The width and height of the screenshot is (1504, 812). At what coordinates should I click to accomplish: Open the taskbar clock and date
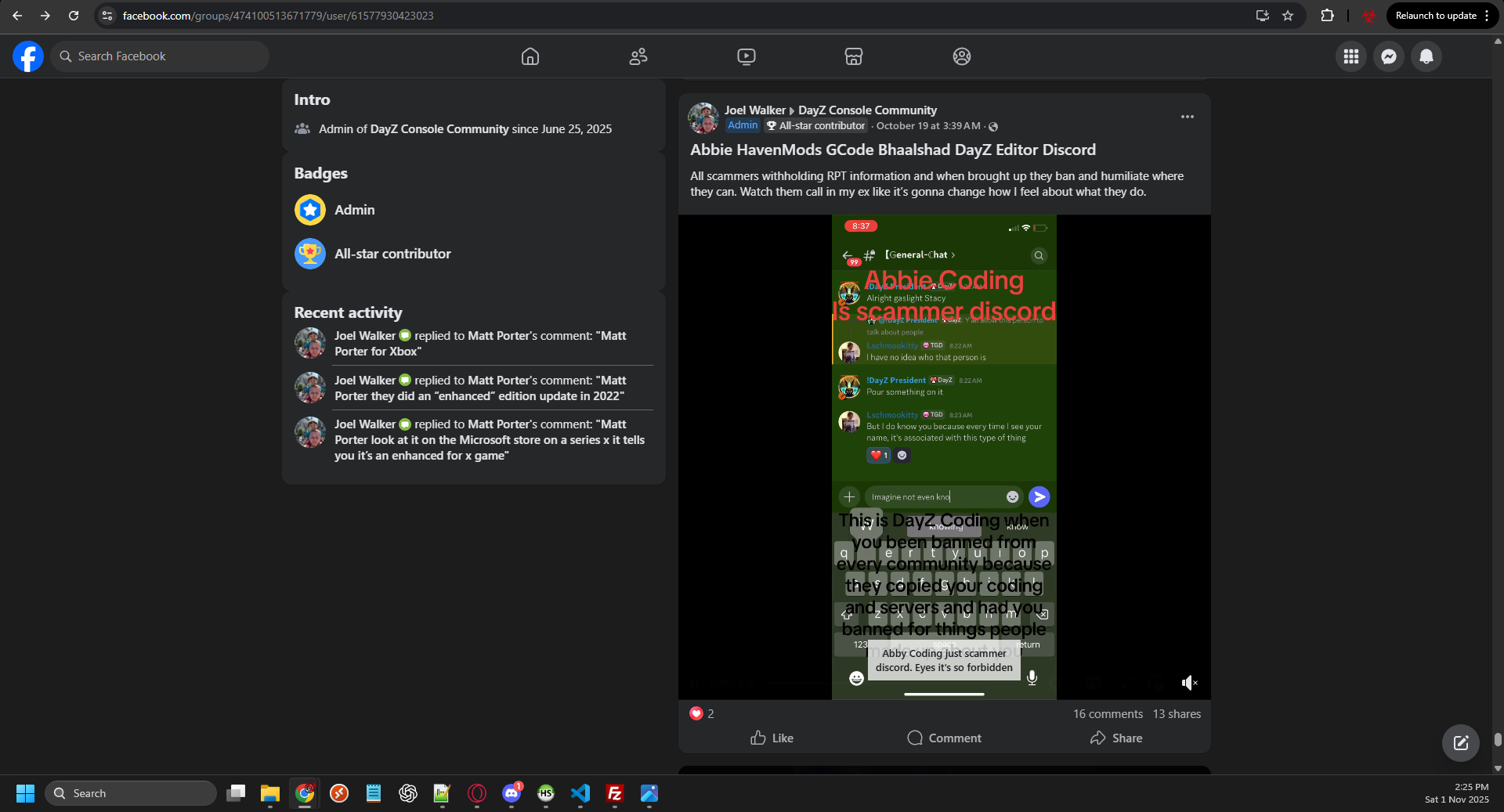pos(1457,793)
